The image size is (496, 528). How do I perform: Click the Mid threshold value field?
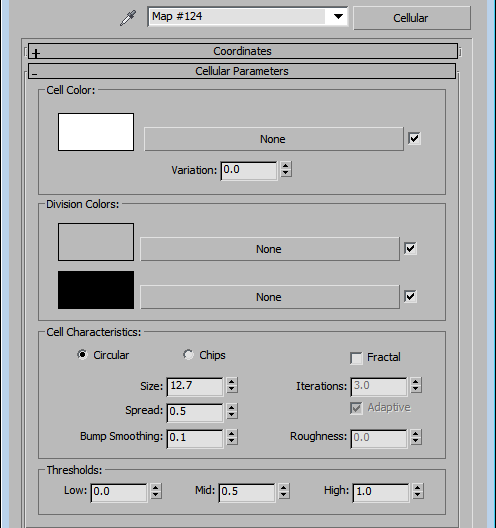click(247, 492)
